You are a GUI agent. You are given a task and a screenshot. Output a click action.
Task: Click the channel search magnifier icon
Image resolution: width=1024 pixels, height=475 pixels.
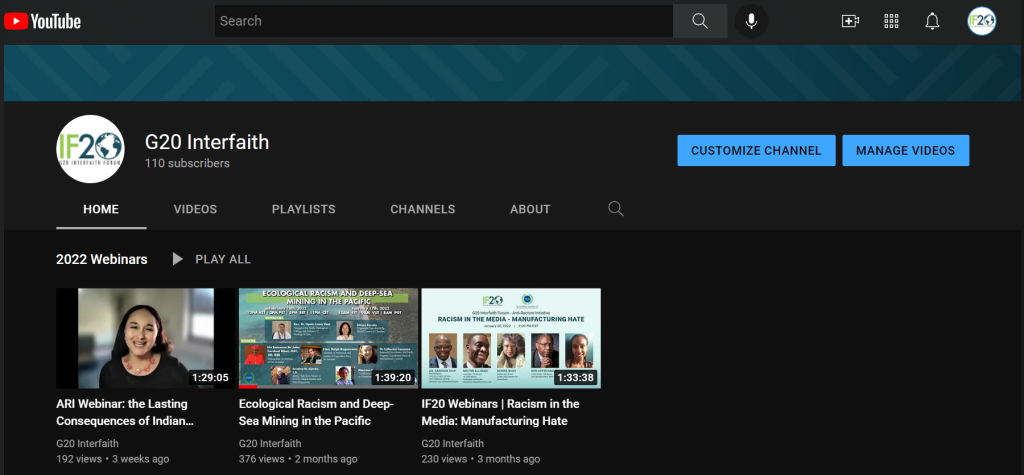tap(615, 208)
